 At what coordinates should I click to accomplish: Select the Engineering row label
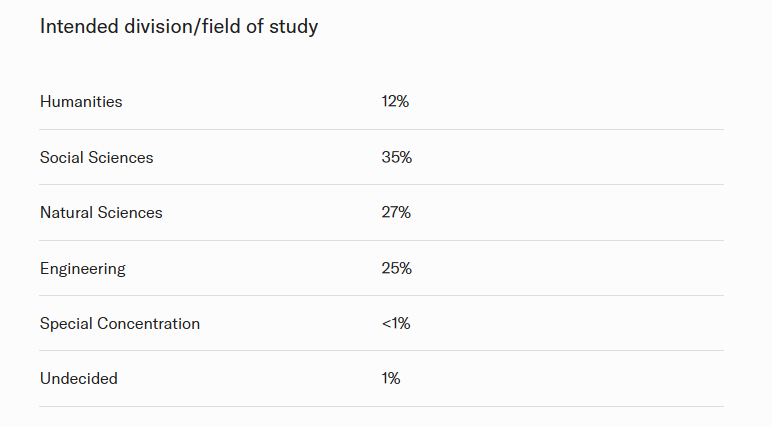[x=83, y=269]
